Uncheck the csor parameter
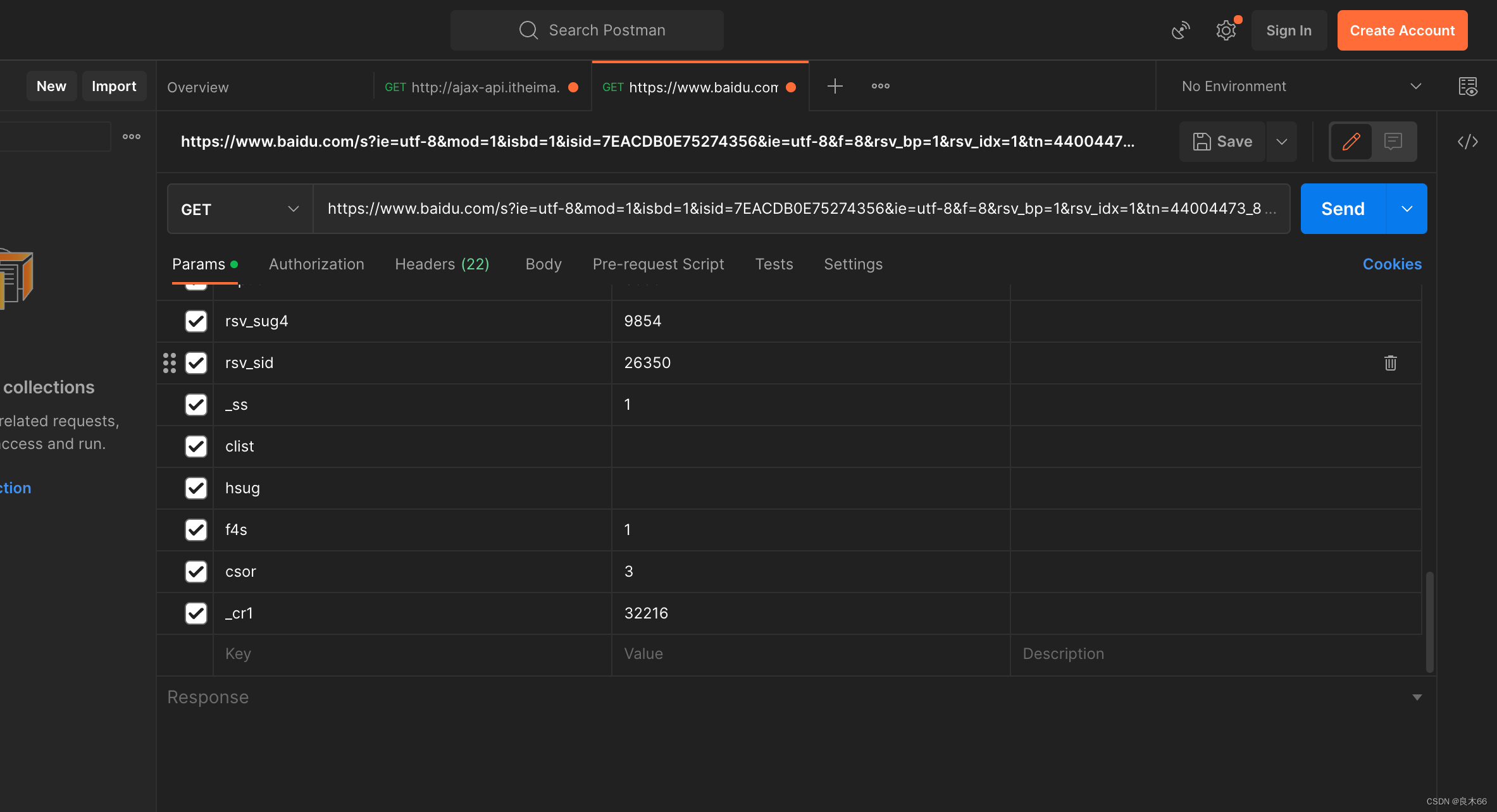Image resolution: width=1497 pixels, height=812 pixels. [x=196, y=572]
